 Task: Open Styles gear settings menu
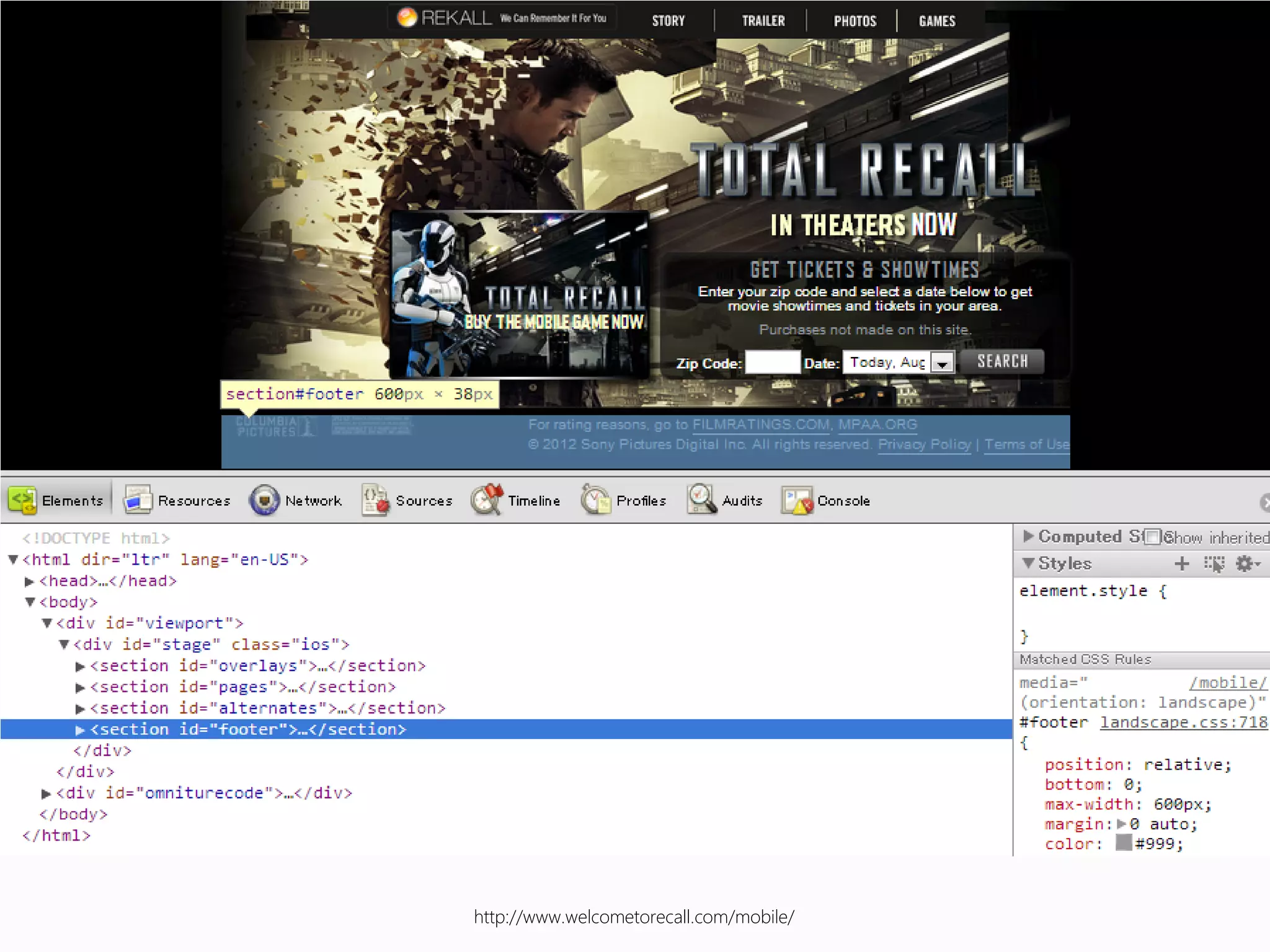pos(1246,563)
